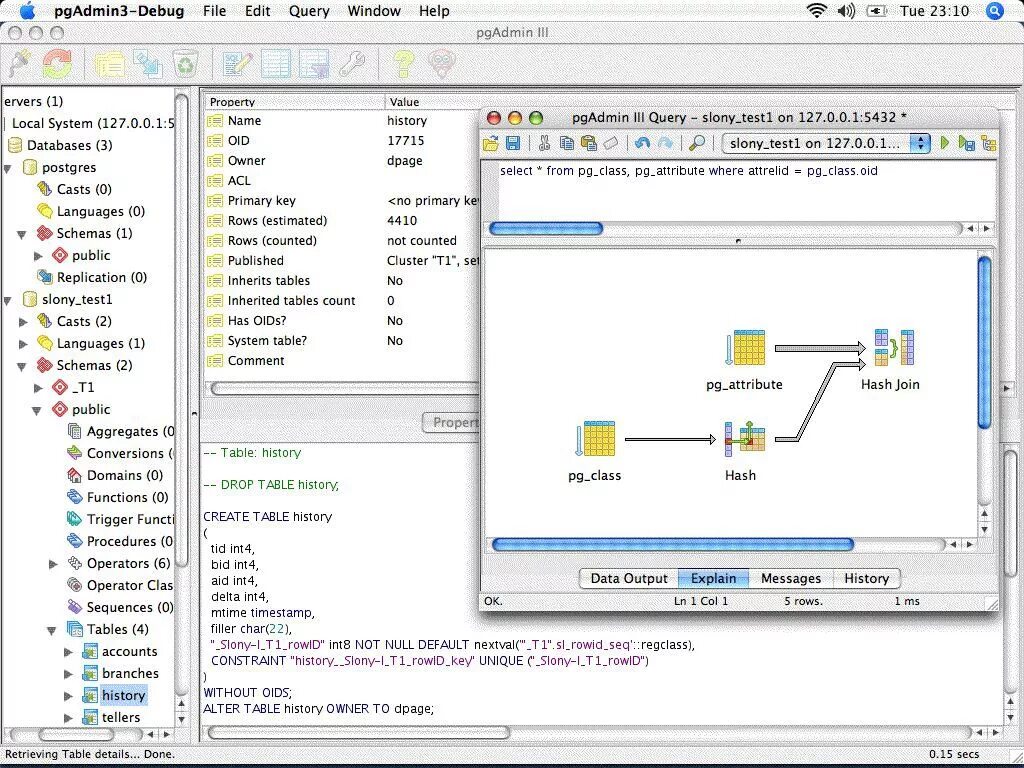This screenshot has width=1024, height=768.
Task: Expand the _T1 schema node
Action: pyautogui.click(x=39, y=388)
